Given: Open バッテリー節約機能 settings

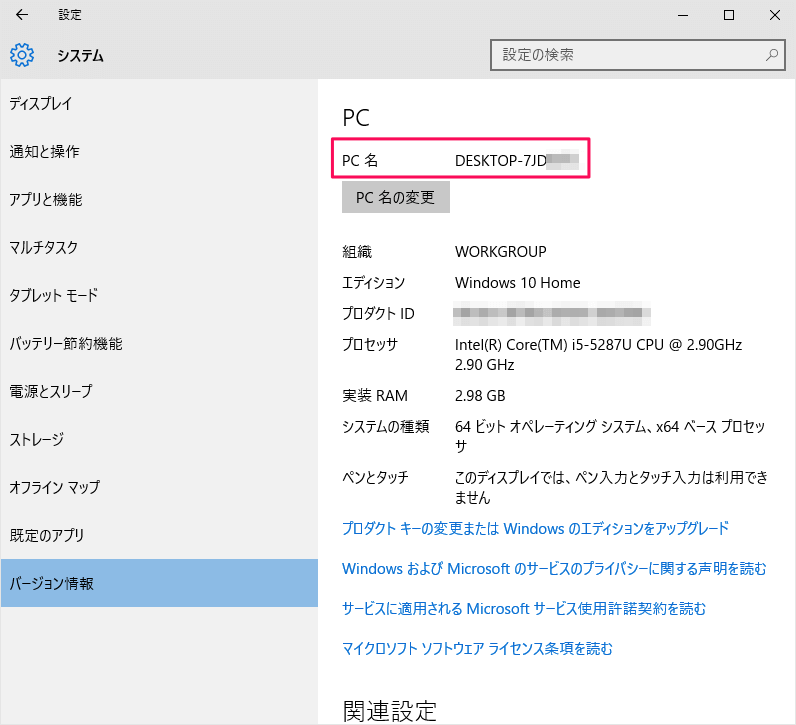Looking at the screenshot, I should tap(66, 344).
